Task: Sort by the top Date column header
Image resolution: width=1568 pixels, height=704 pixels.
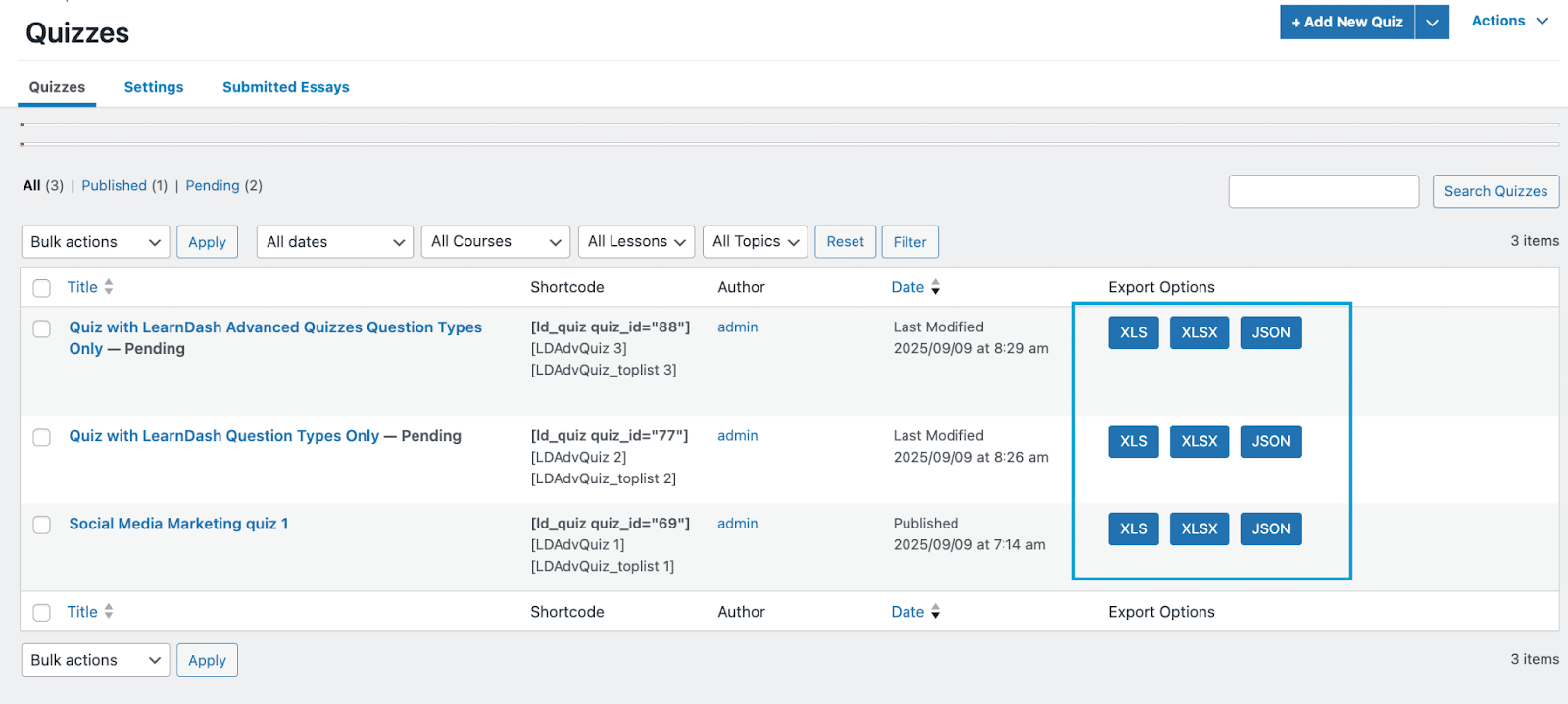Action: click(907, 287)
